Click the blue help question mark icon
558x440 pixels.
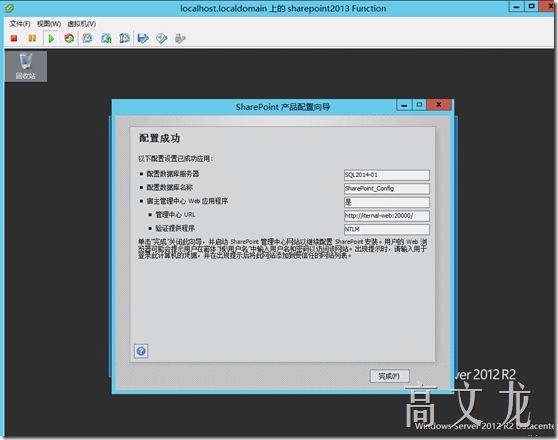point(141,351)
